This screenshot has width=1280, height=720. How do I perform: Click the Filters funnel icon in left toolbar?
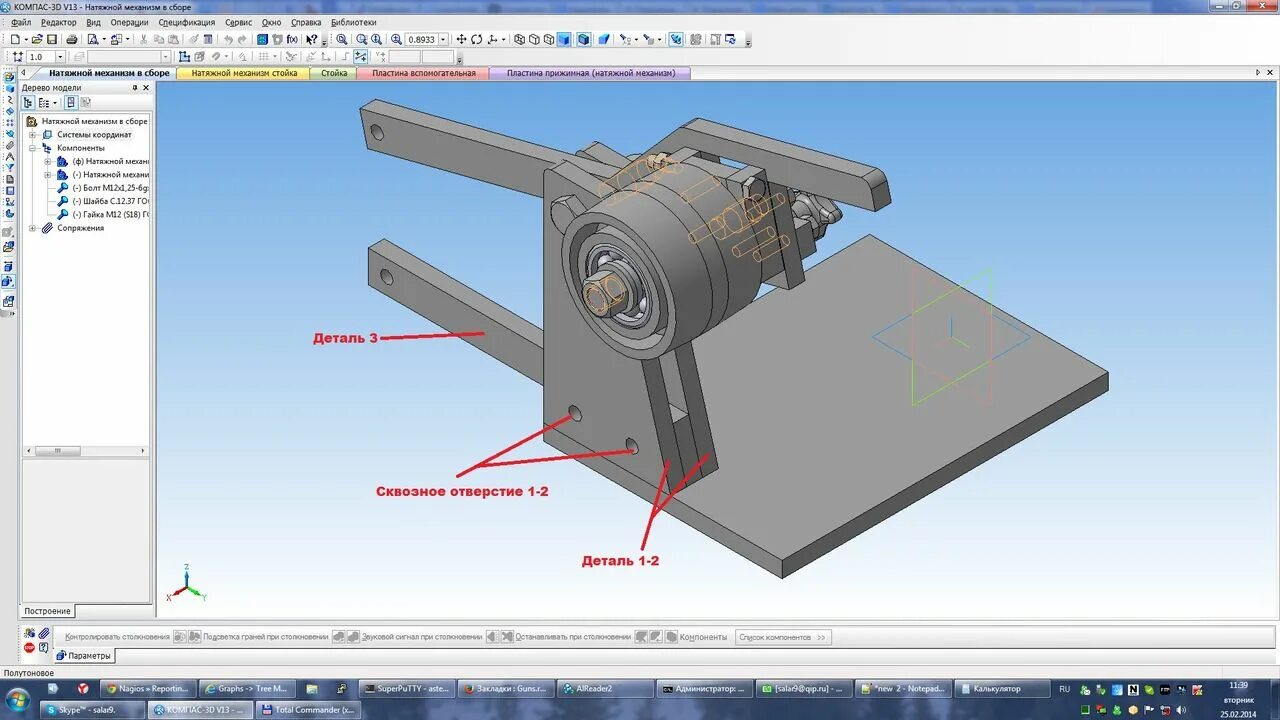tap(10, 167)
